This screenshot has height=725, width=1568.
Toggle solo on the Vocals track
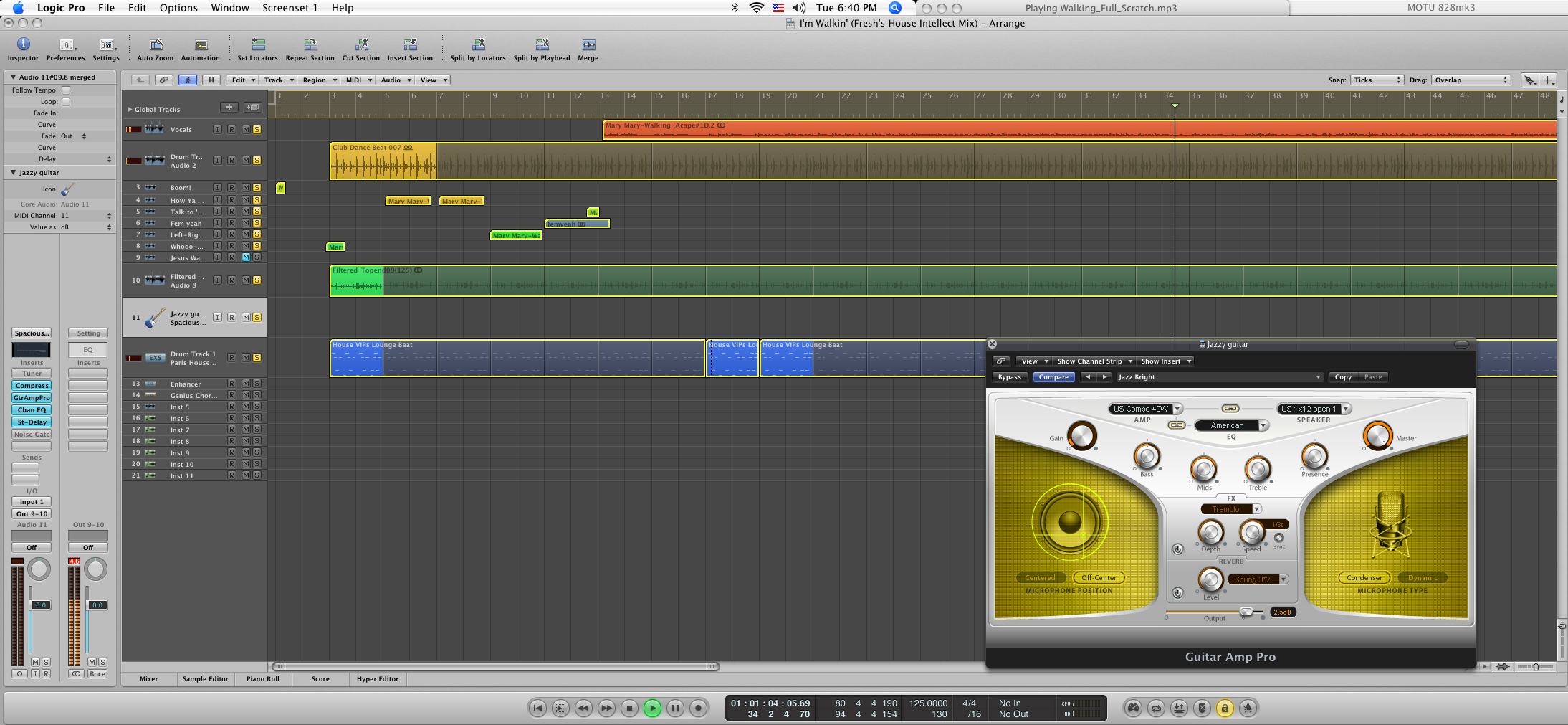click(x=257, y=130)
